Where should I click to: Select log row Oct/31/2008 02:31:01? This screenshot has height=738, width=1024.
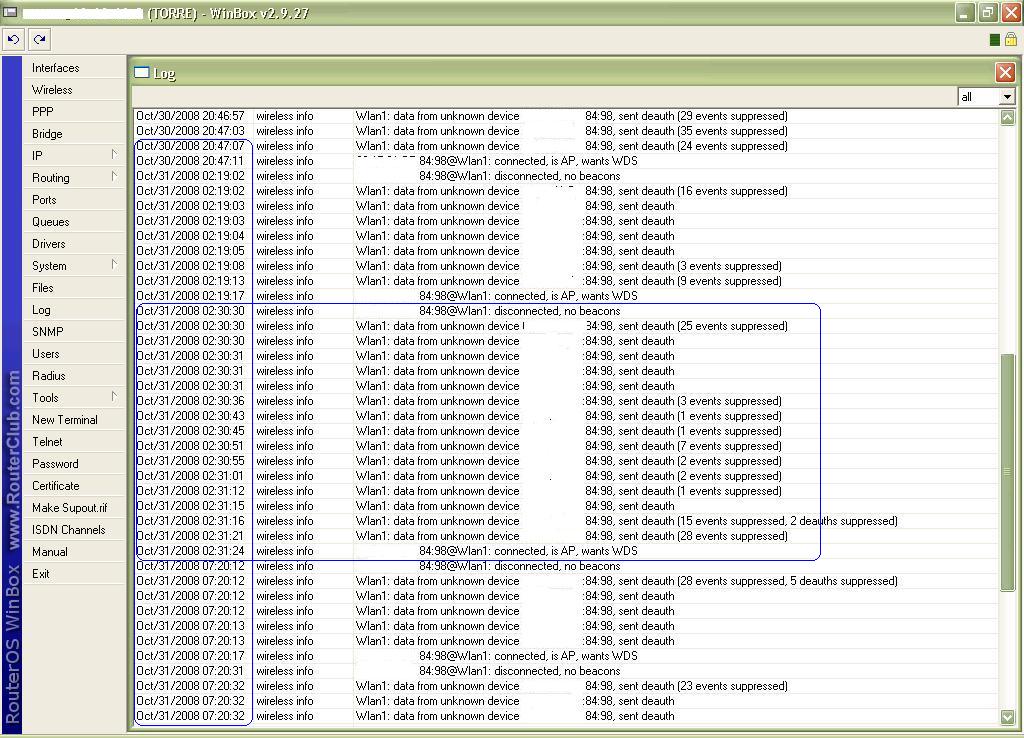pos(566,477)
